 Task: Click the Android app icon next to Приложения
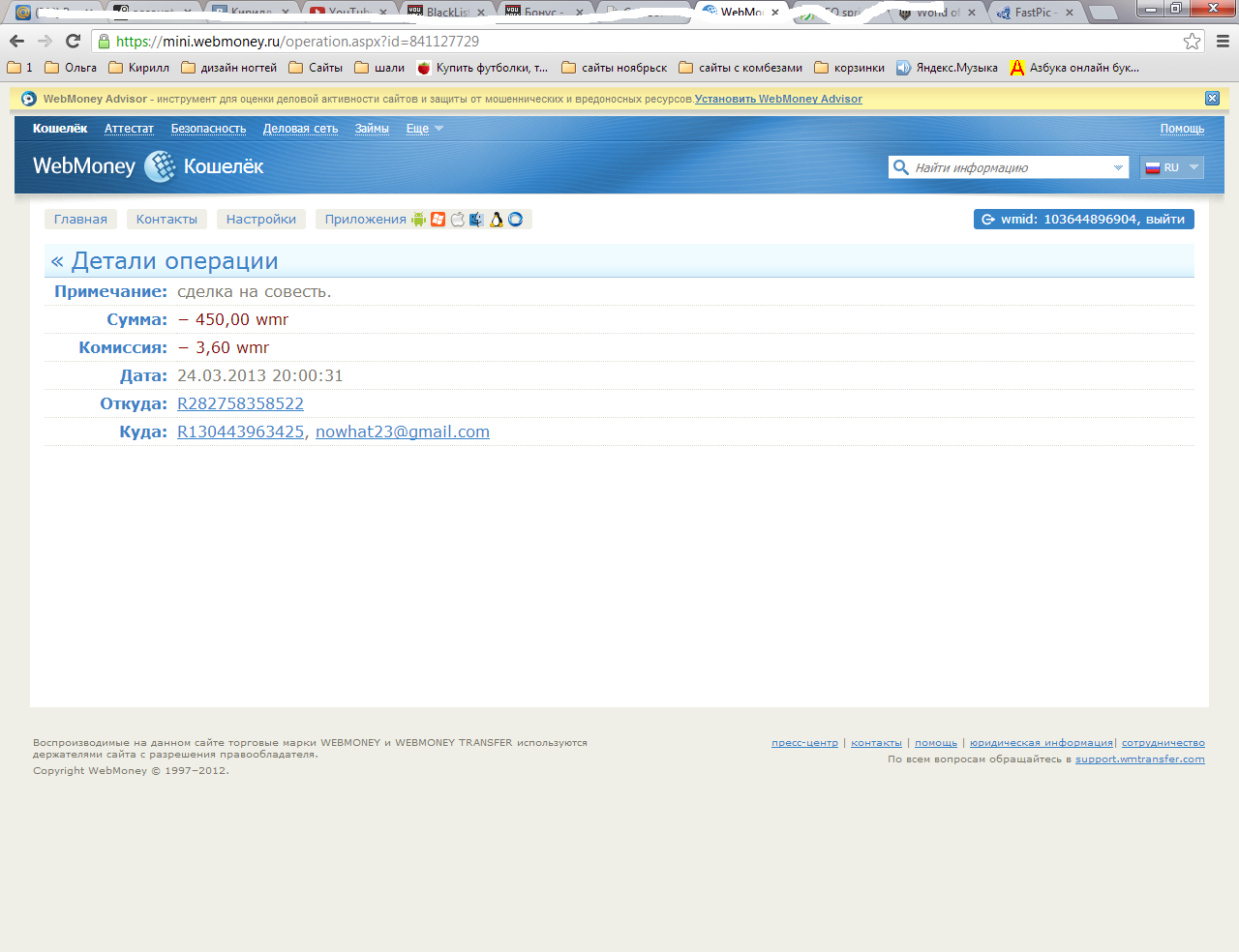[418, 220]
